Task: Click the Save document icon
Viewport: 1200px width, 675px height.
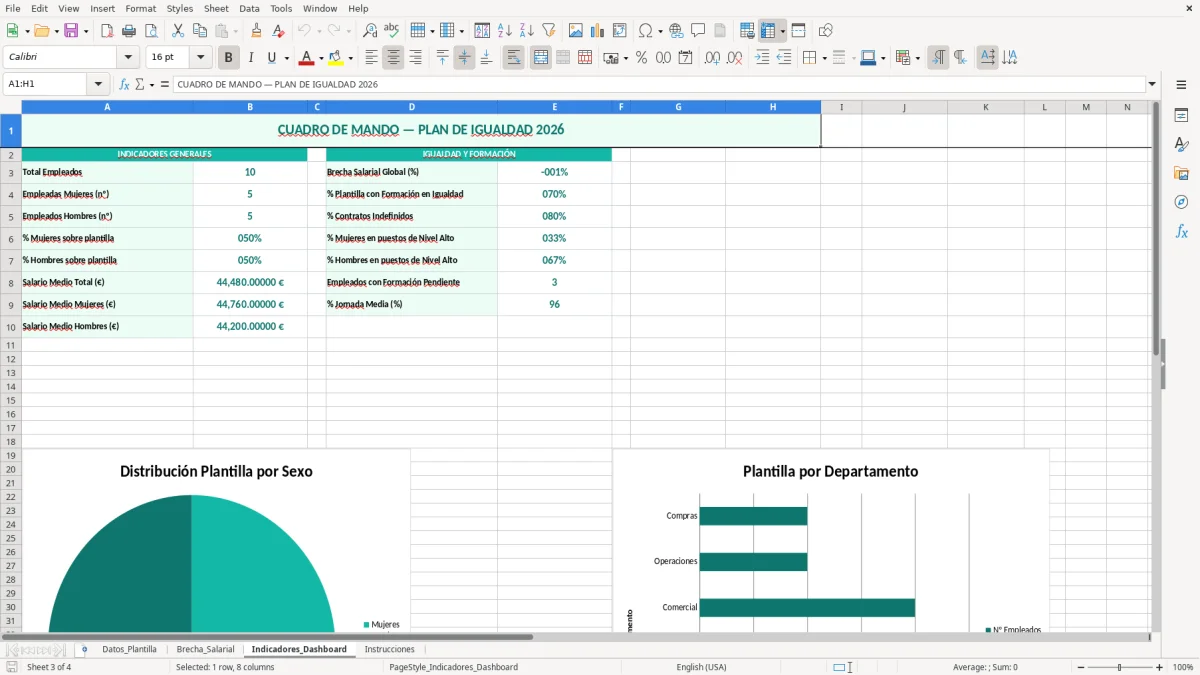Action: [x=71, y=31]
